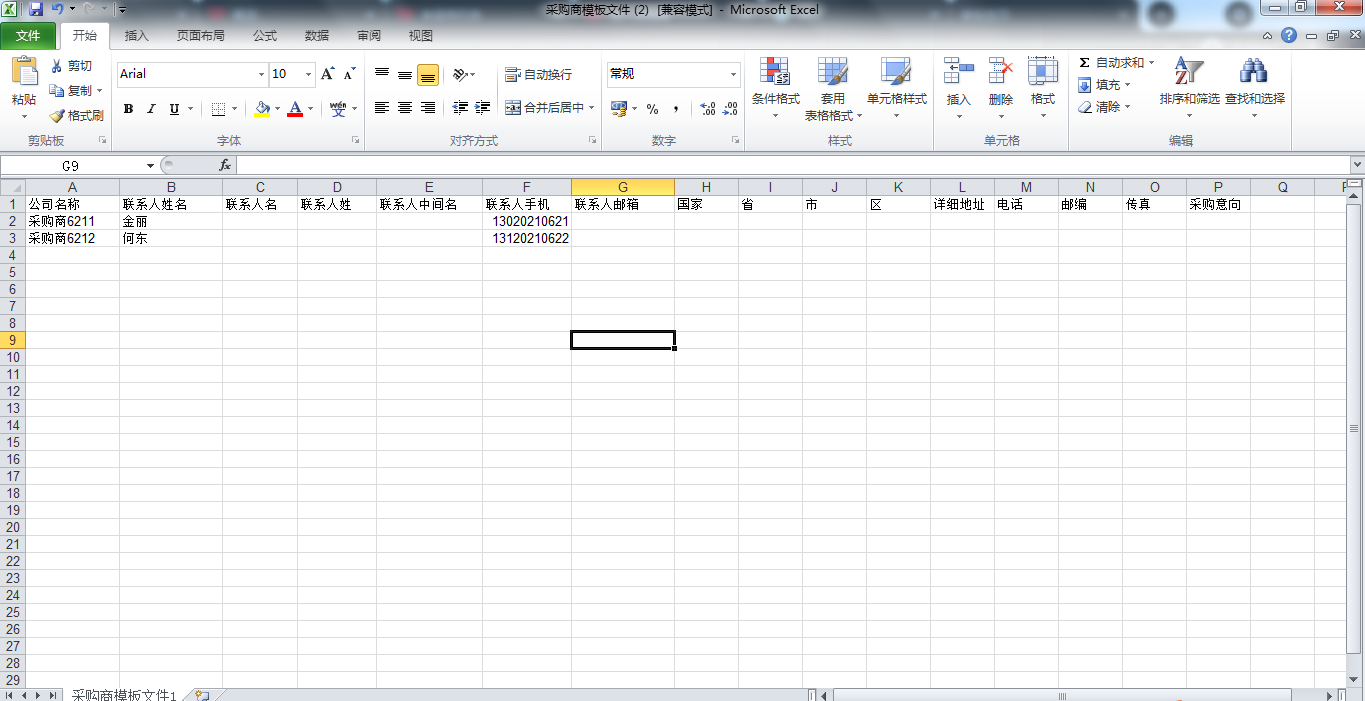The width and height of the screenshot is (1365, 701).
Task: Click the Insert Function fx icon
Action: pyautogui.click(x=225, y=165)
